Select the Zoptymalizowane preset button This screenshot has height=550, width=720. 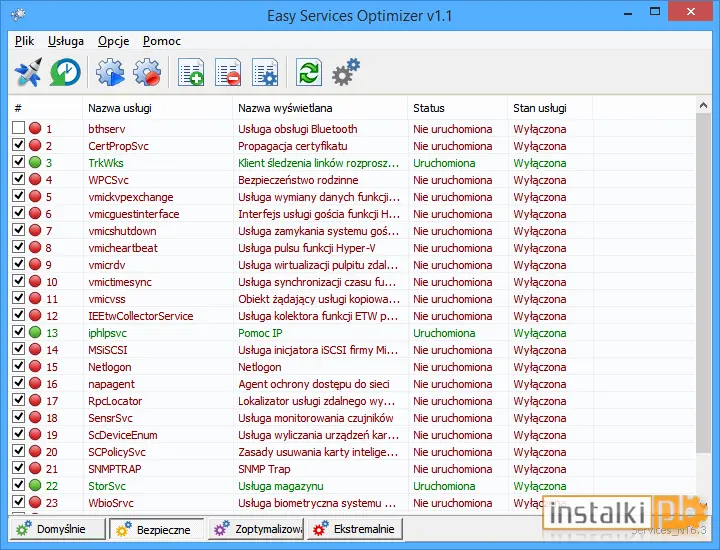pos(256,529)
